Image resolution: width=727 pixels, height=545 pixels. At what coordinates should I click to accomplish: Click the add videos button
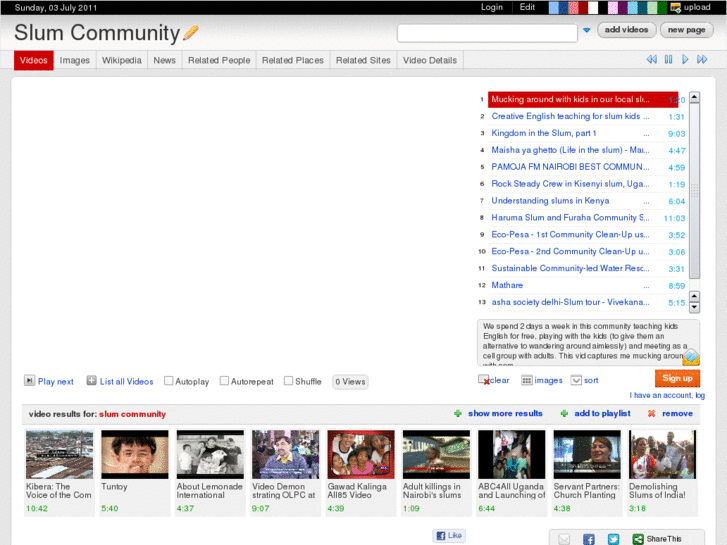626,30
